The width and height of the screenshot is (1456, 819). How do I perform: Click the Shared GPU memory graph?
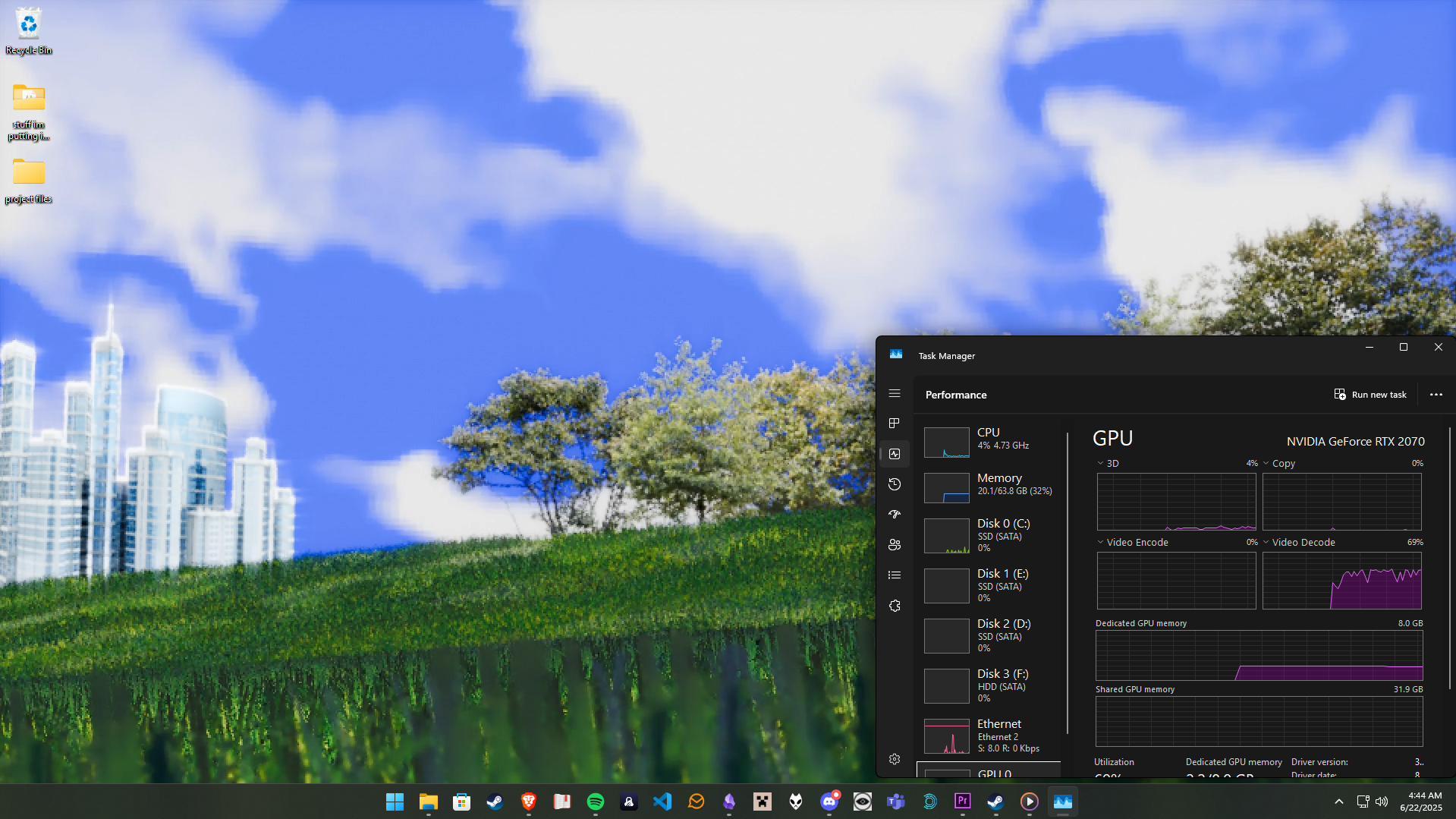coord(1259,722)
